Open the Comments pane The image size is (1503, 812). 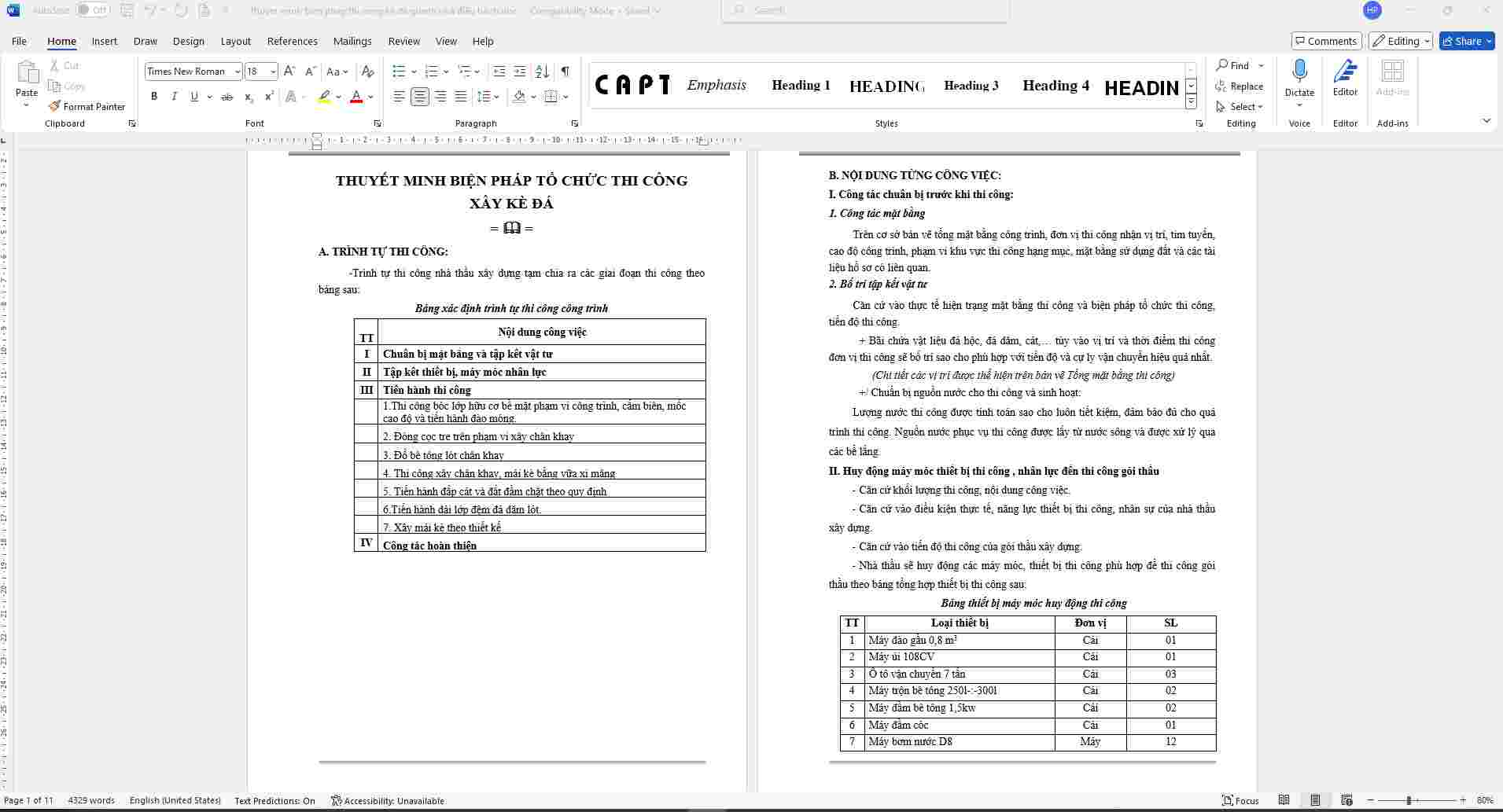pyautogui.click(x=1326, y=41)
